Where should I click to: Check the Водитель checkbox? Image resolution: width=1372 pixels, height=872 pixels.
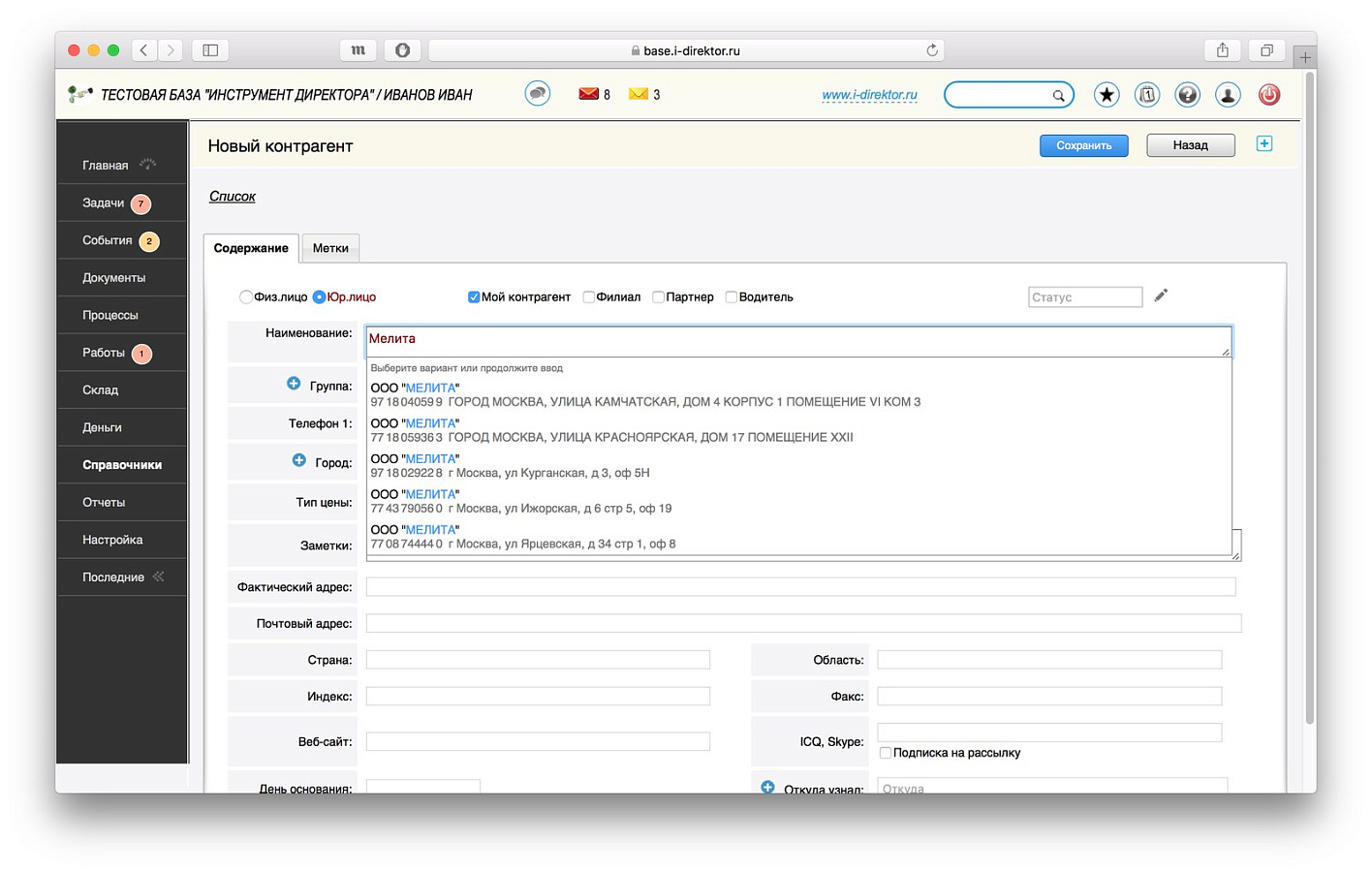732,297
